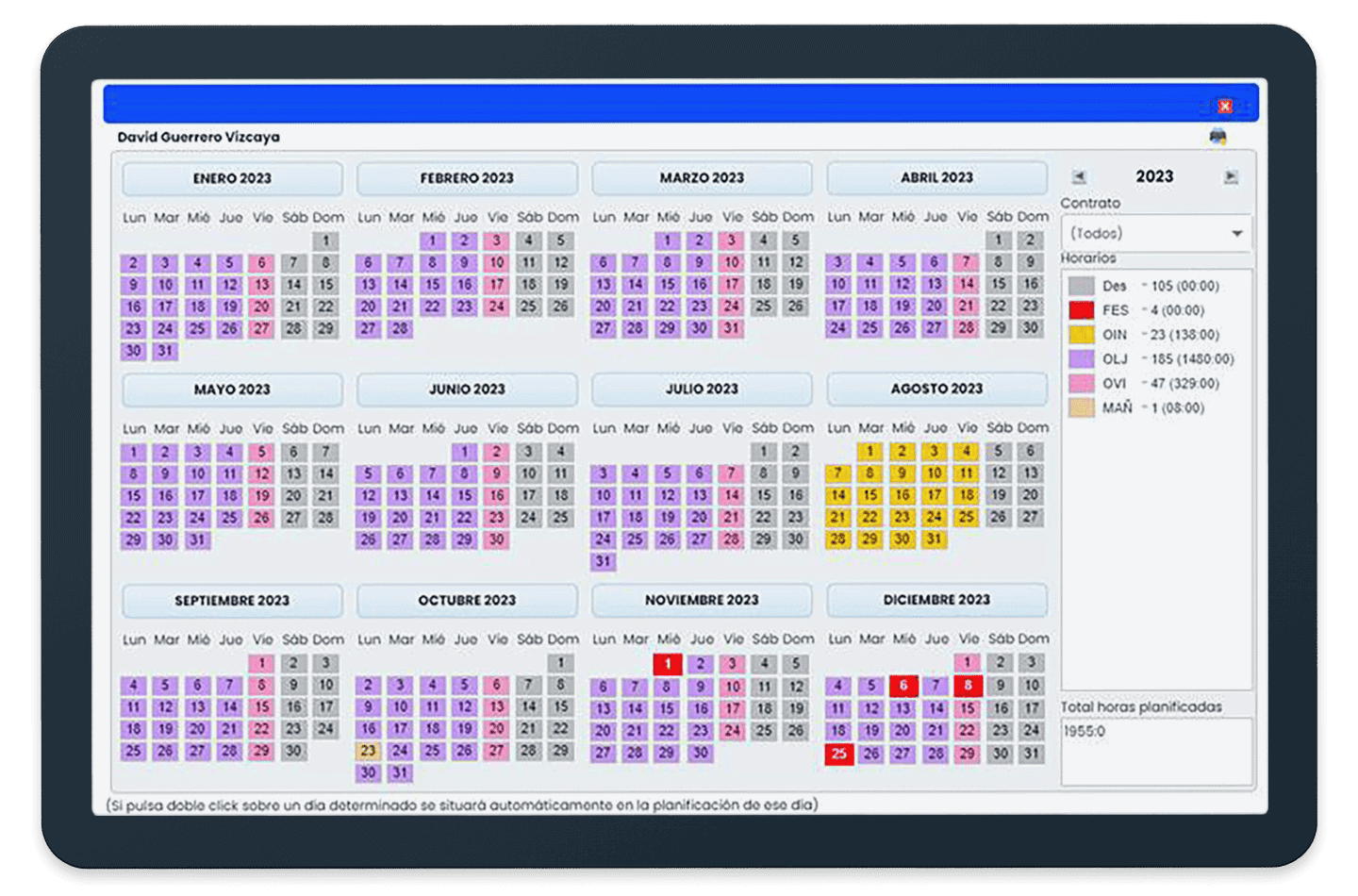Viewport: 1358px width, 896px height.
Task: Select July 31 day cell
Action: click(x=604, y=562)
